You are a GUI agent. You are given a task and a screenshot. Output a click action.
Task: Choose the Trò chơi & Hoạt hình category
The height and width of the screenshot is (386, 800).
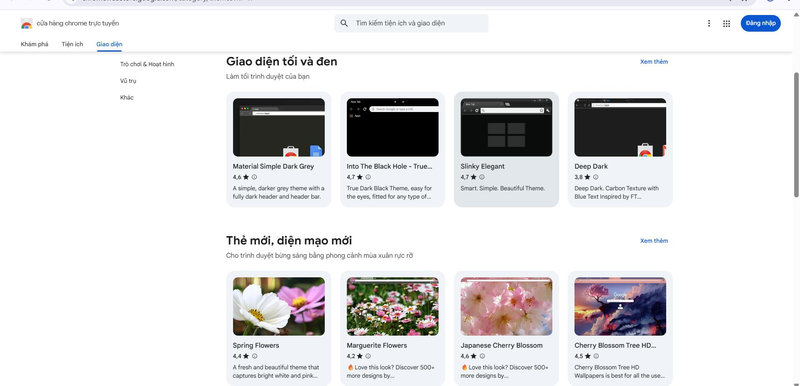[147, 64]
